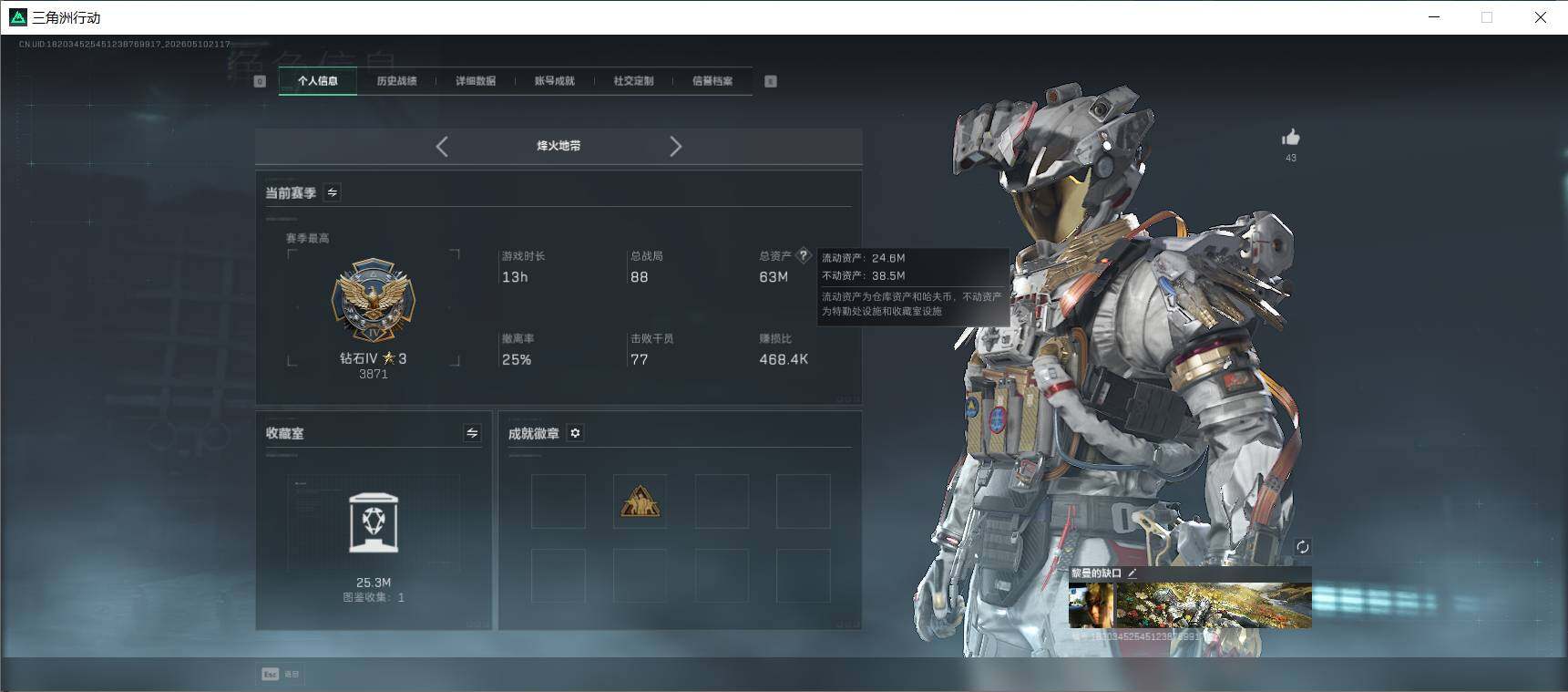
Task: Click the 图鉴收集: 1 text
Action: point(374,597)
